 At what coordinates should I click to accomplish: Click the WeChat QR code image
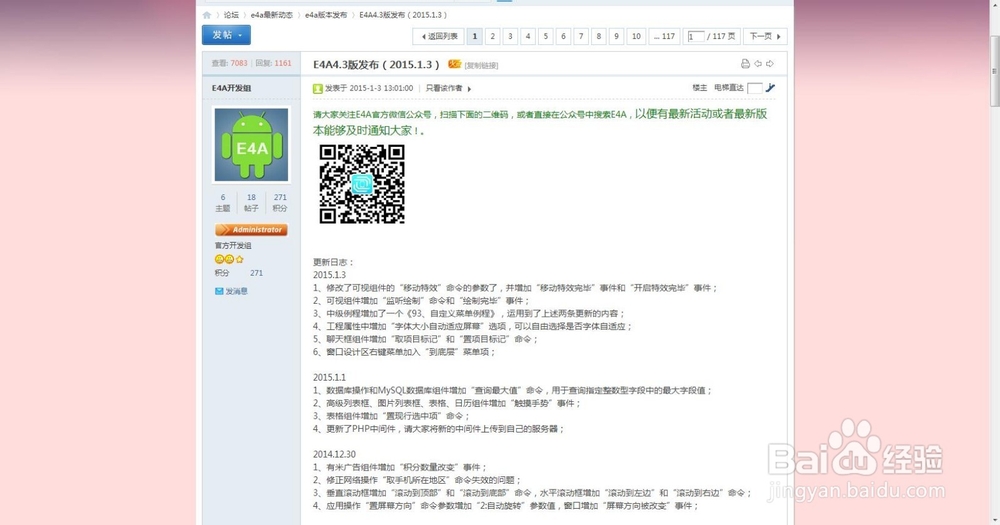pos(362,184)
